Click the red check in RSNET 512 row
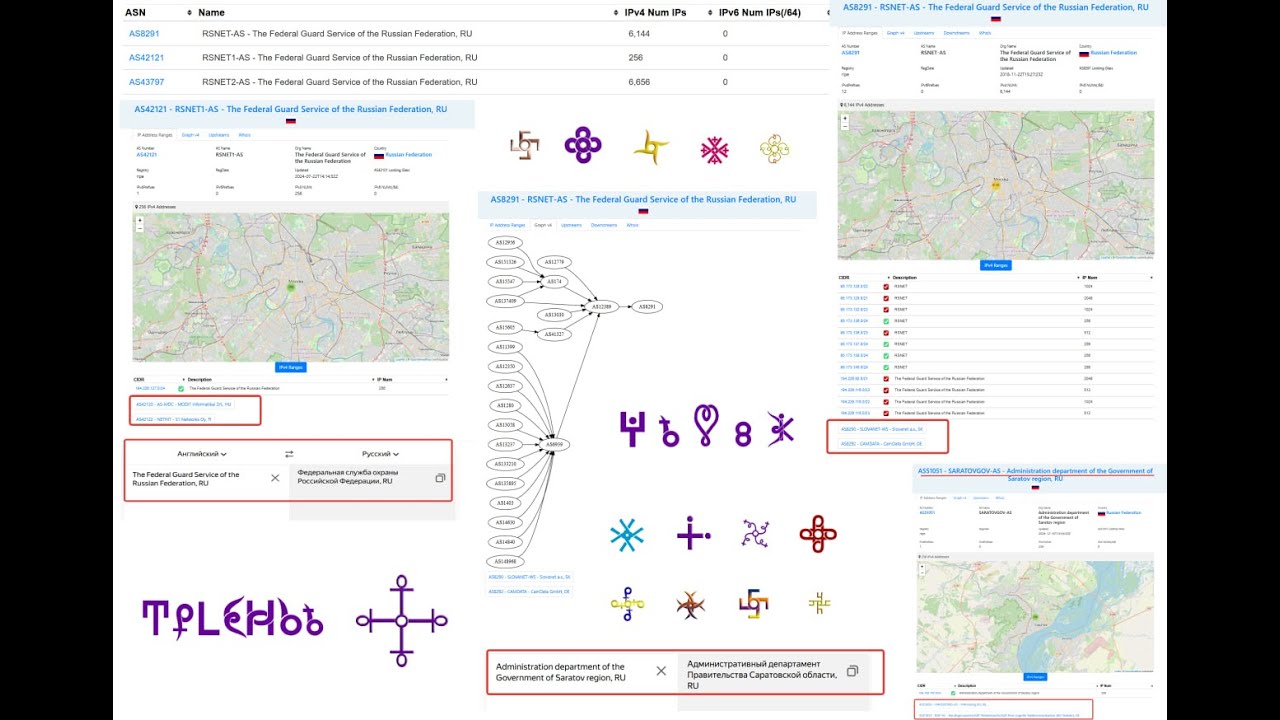 (886, 333)
